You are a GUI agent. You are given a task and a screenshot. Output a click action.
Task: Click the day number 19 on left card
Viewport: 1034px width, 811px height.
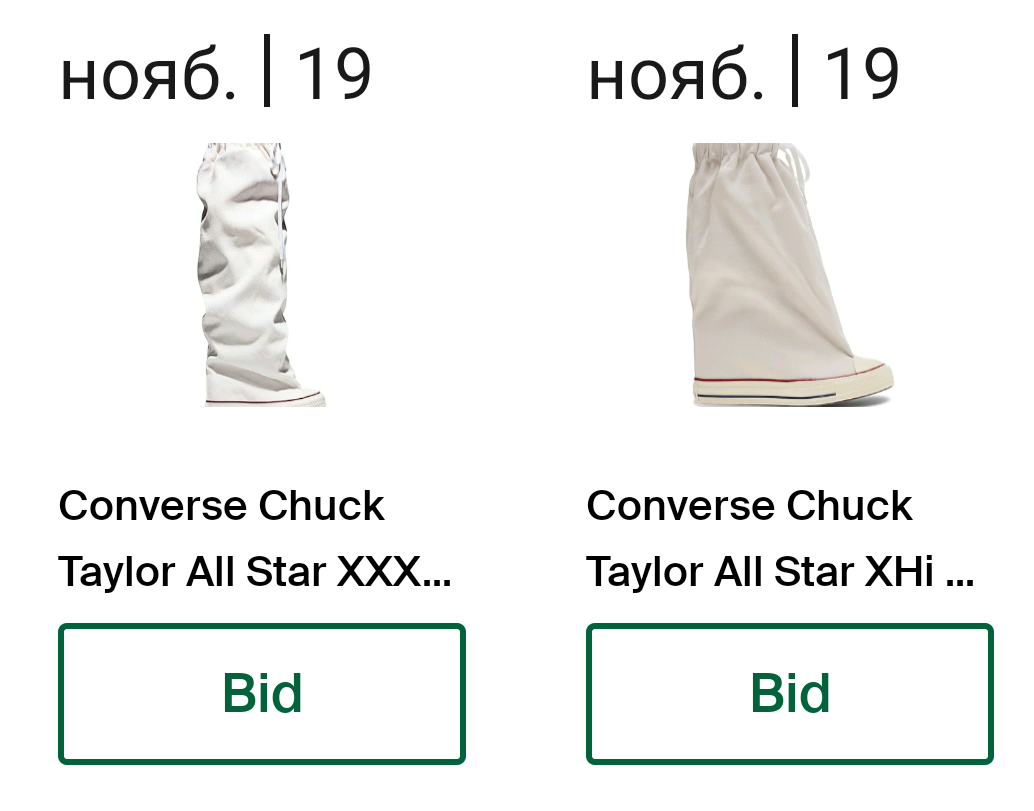pyautogui.click(x=334, y=74)
